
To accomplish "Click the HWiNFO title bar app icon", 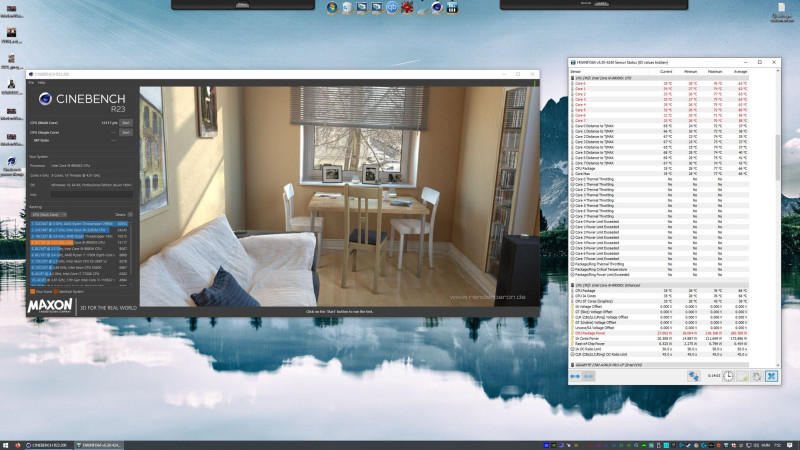I will 573,62.
